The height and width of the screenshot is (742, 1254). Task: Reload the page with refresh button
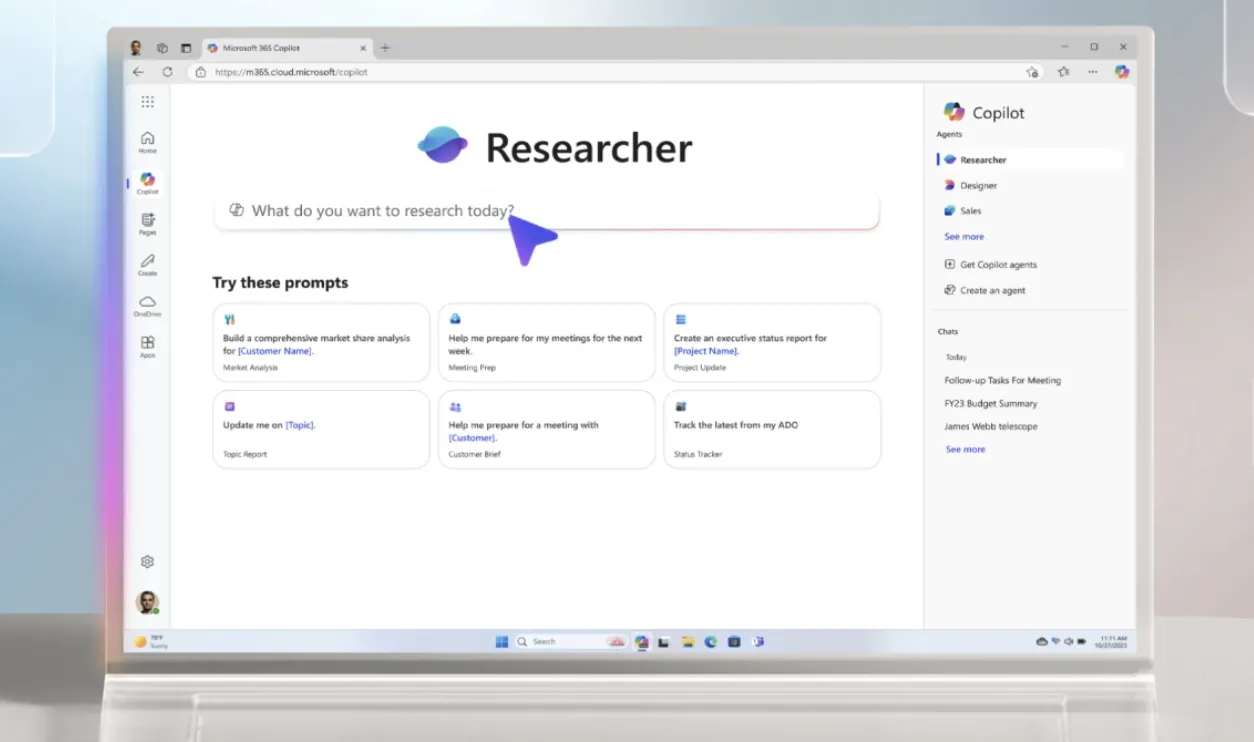pos(167,72)
